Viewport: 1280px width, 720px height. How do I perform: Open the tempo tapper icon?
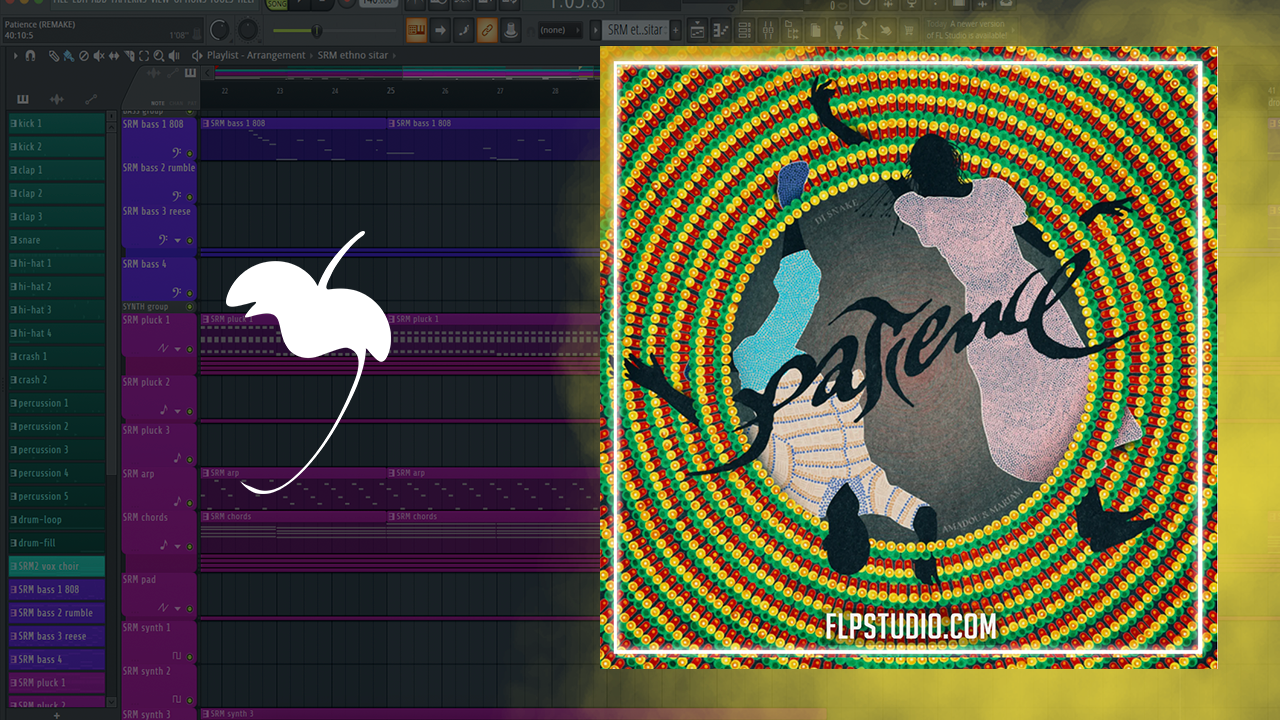point(861,30)
